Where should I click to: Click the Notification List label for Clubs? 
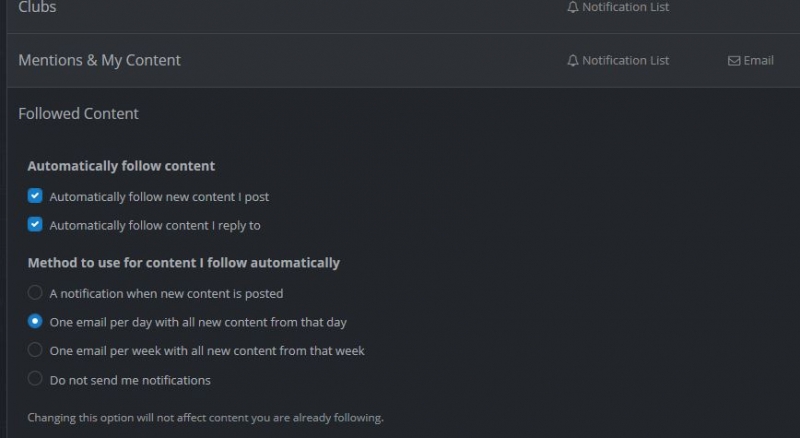[626, 7]
